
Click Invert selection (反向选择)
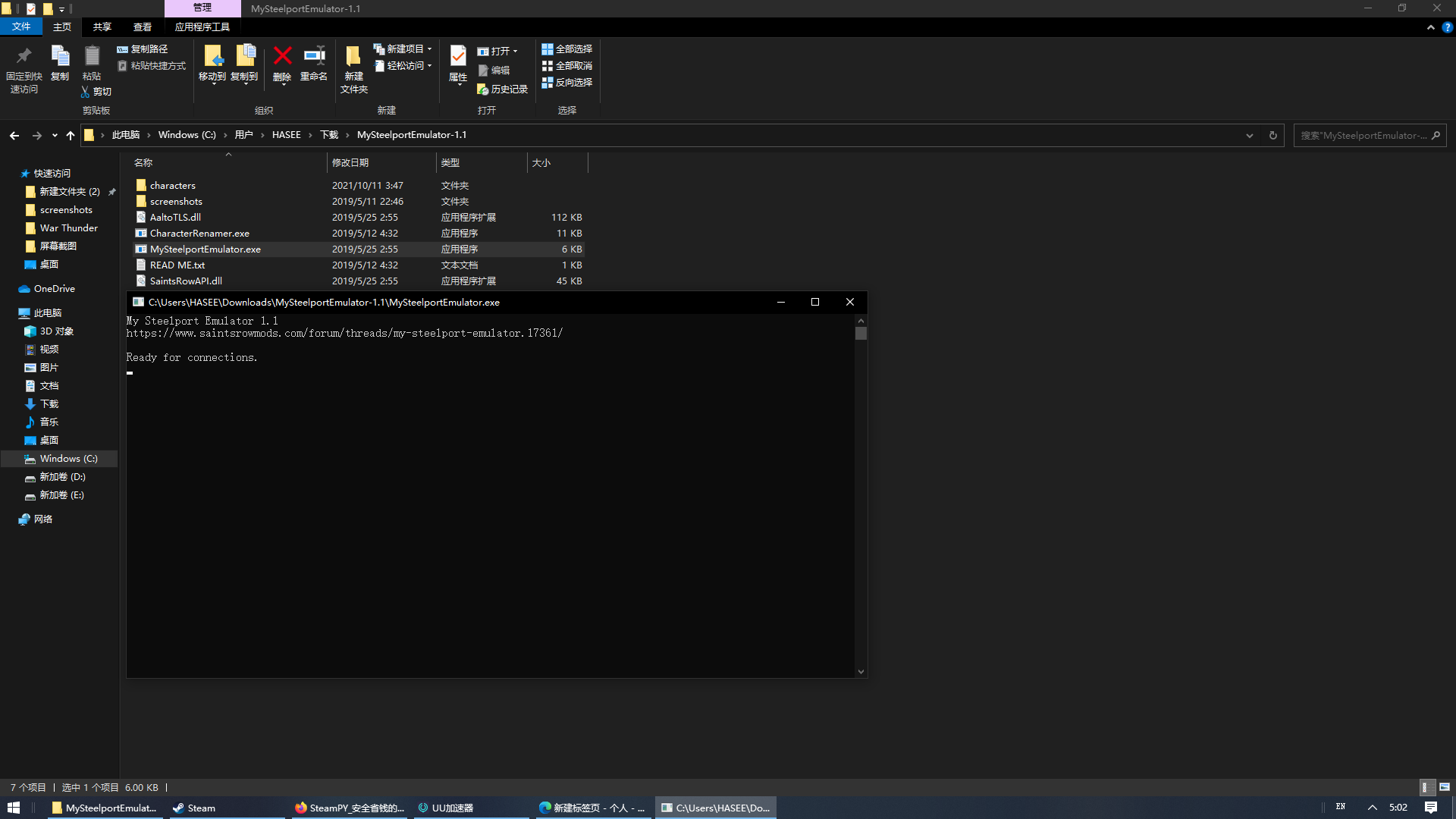tap(567, 83)
